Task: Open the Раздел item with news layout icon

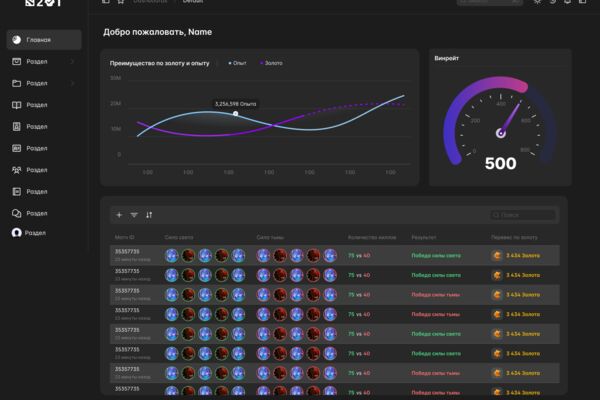Action: click(37, 191)
